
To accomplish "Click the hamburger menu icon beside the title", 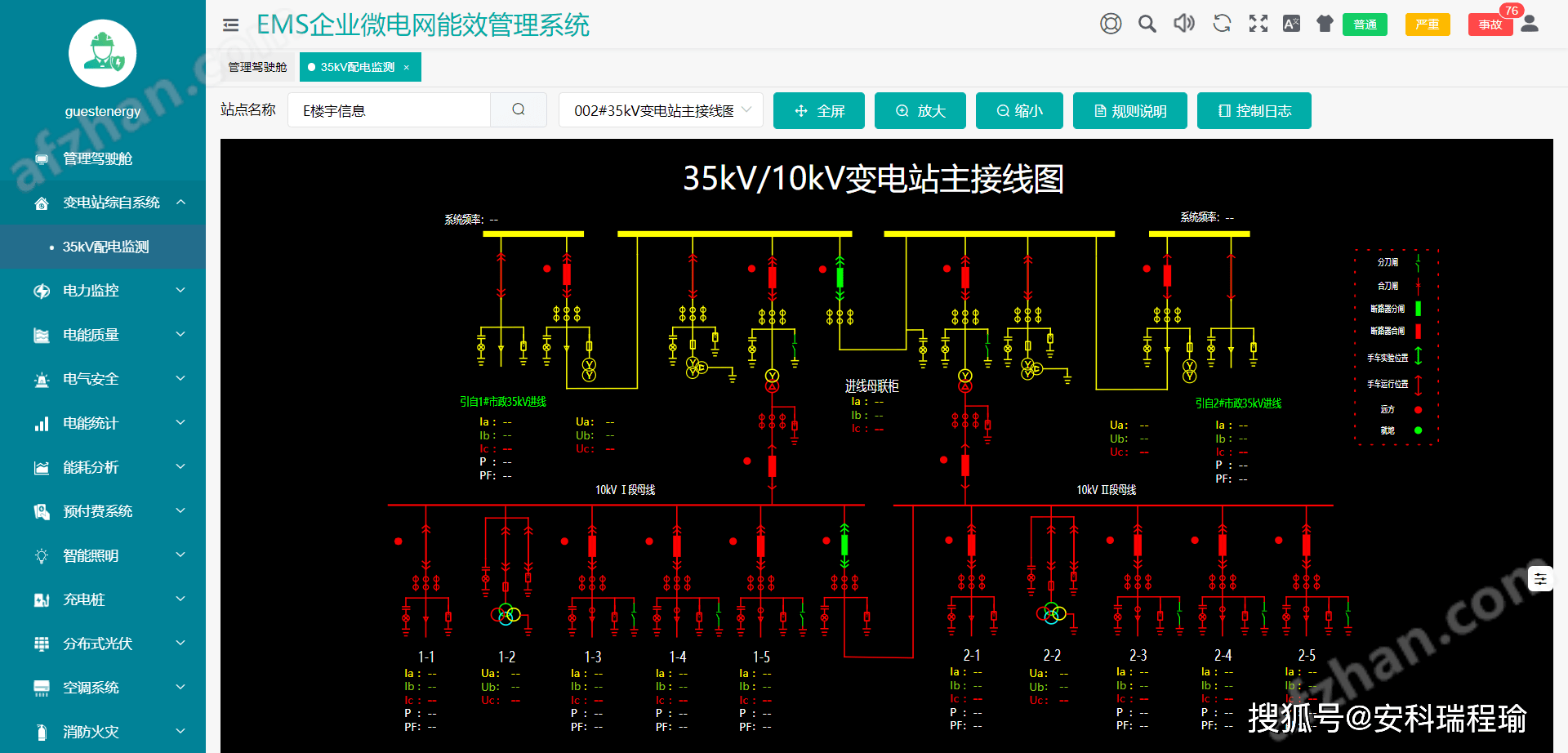I will tap(231, 25).
